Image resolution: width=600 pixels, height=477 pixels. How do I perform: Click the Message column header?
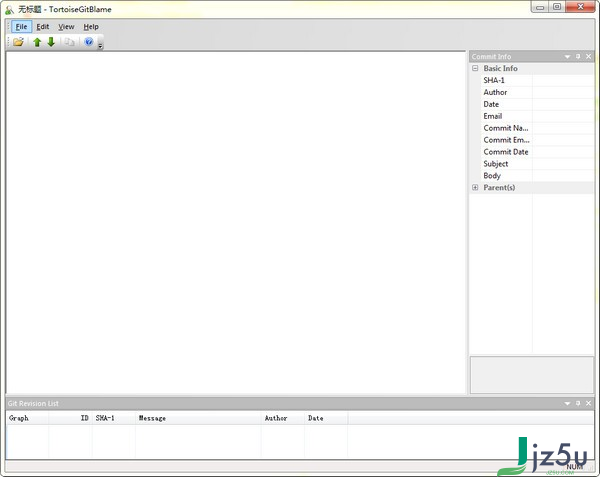pyautogui.click(x=198, y=418)
